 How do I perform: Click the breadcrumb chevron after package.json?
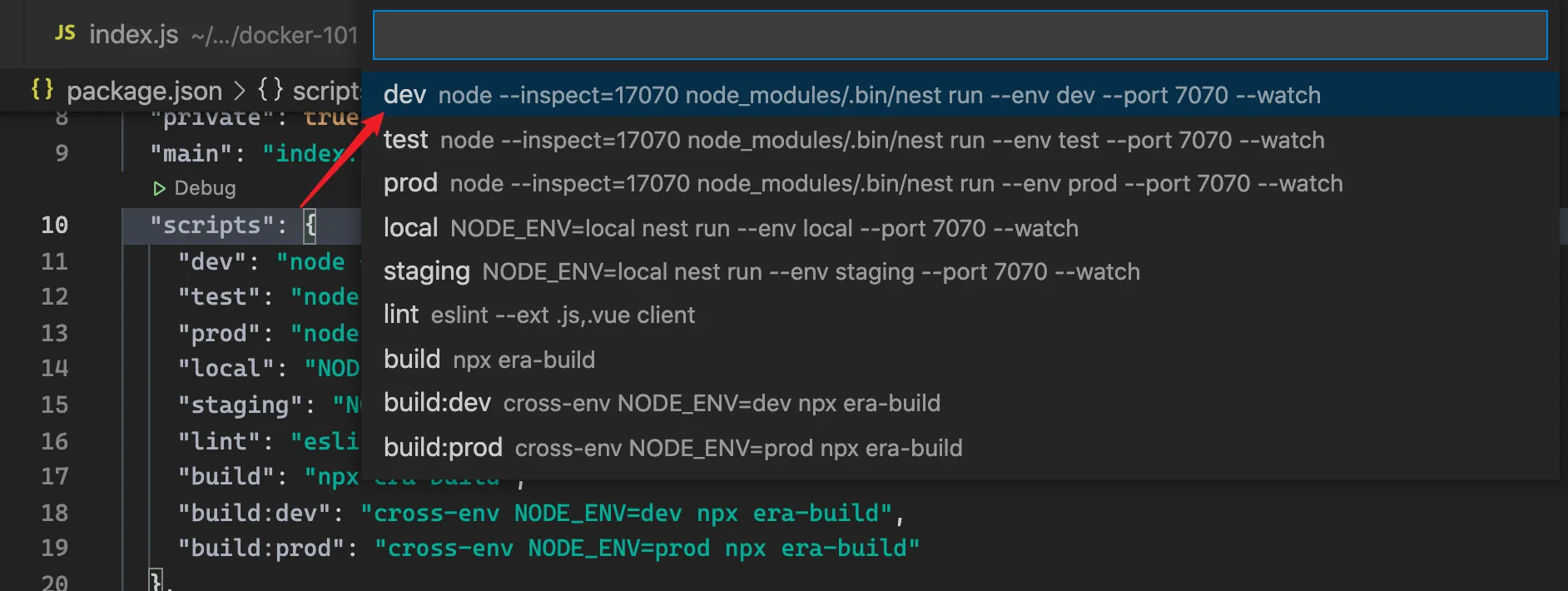240,91
